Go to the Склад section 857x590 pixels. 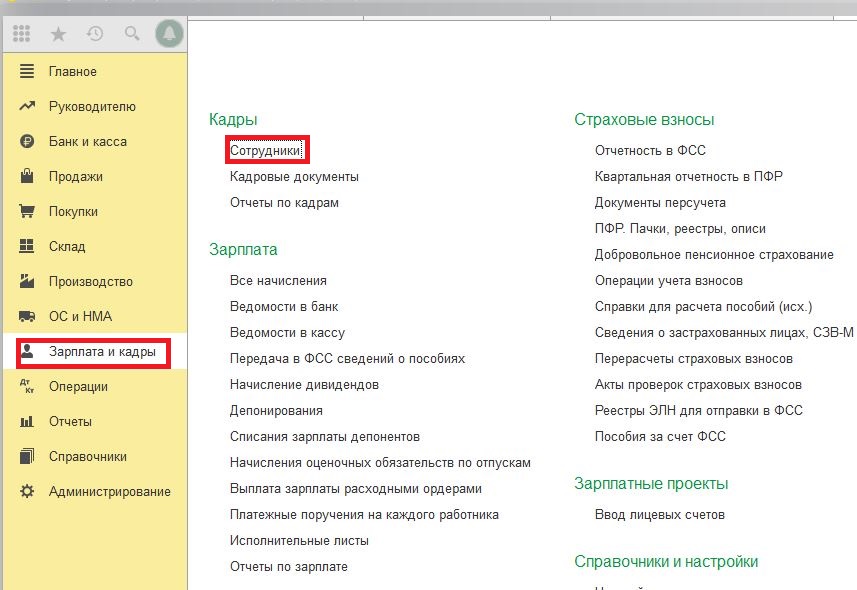pyautogui.click(x=67, y=247)
